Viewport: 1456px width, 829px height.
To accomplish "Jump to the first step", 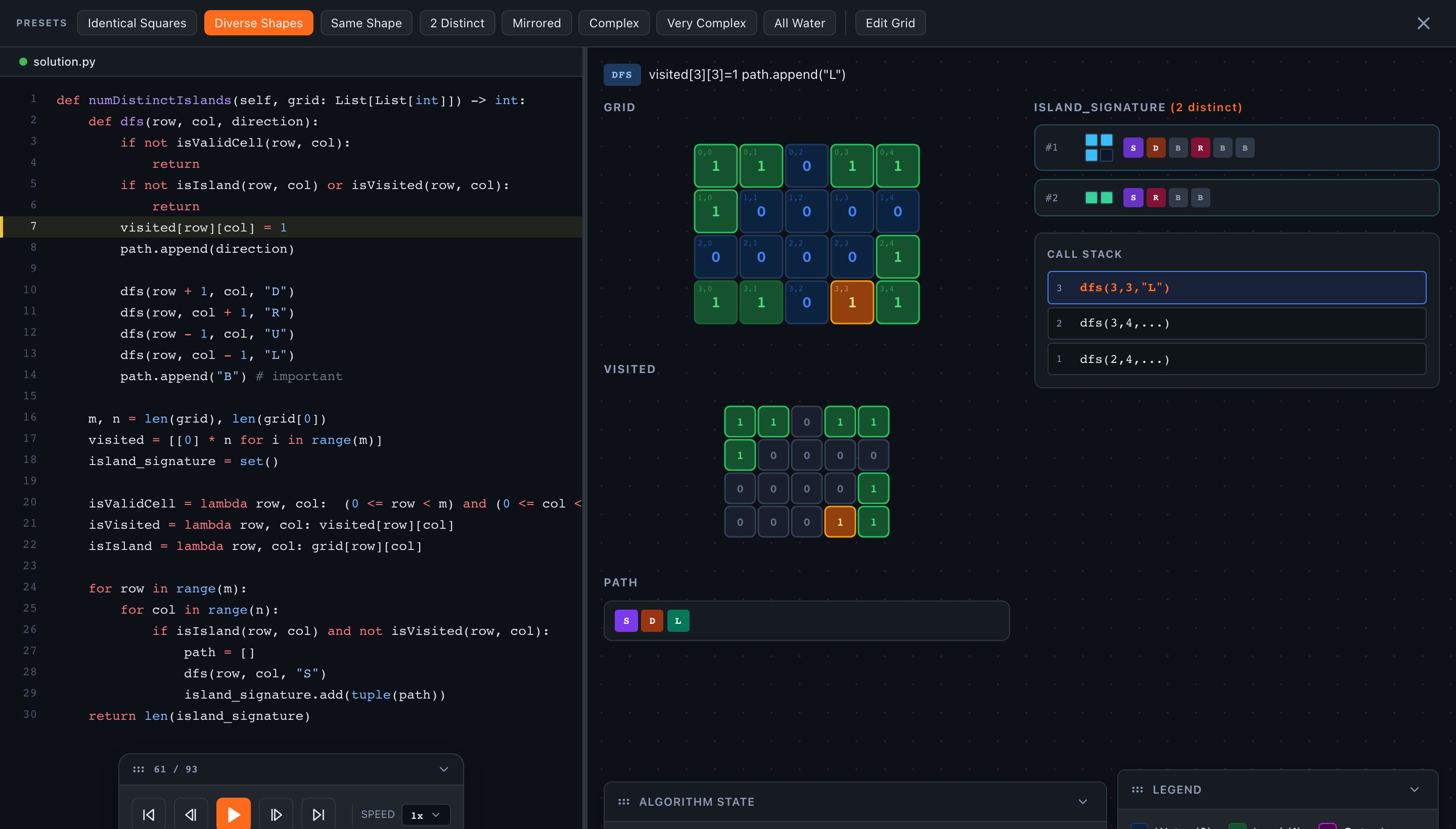I will pos(149,814).
